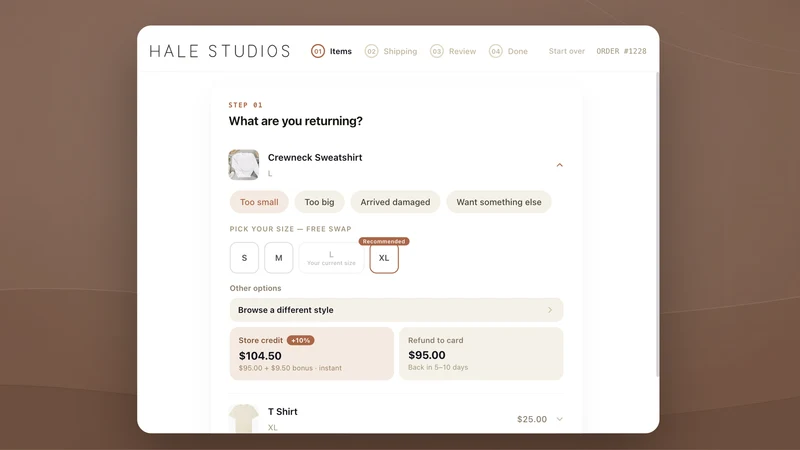Click the ORDER #1228 label
The height and width of the screenshot is (450, 800).
[621, 51]
